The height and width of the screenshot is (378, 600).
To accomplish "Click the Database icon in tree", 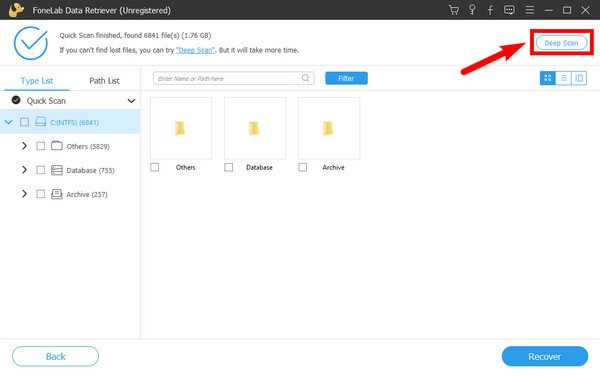I will 57,170.
